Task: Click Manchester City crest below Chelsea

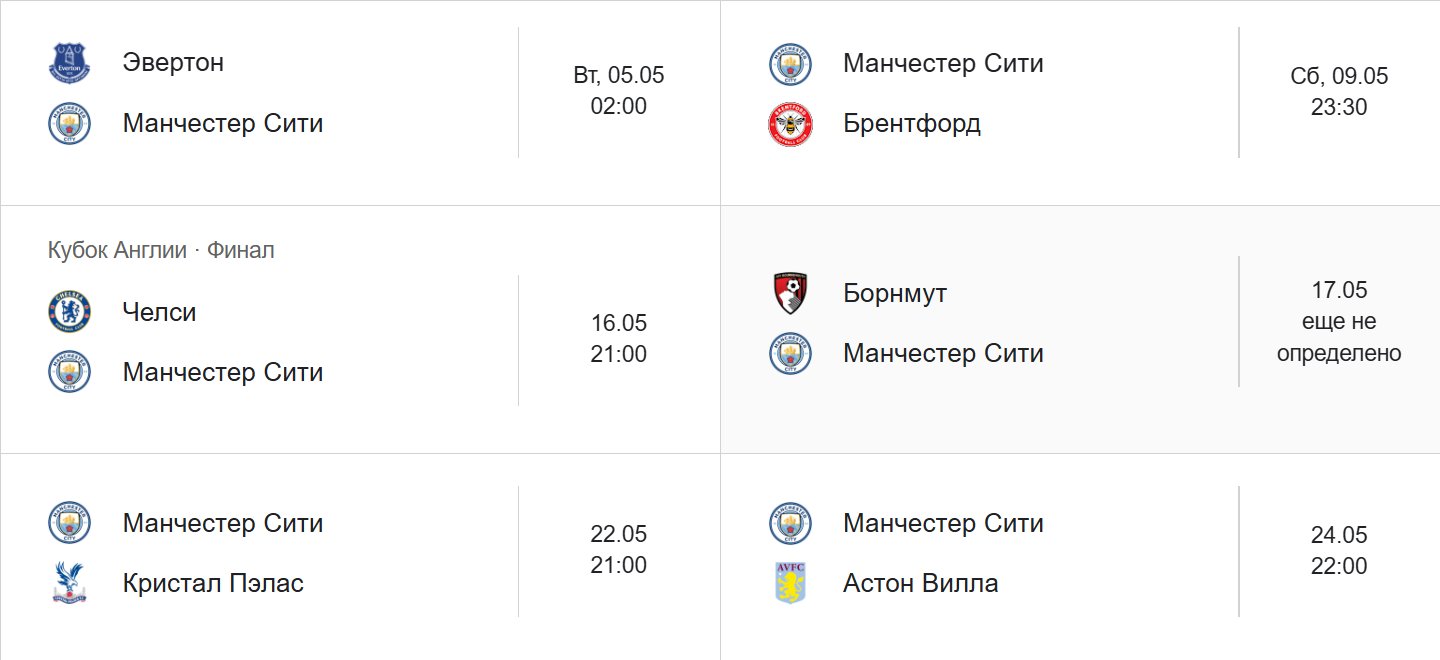Action: pos(70,372)
